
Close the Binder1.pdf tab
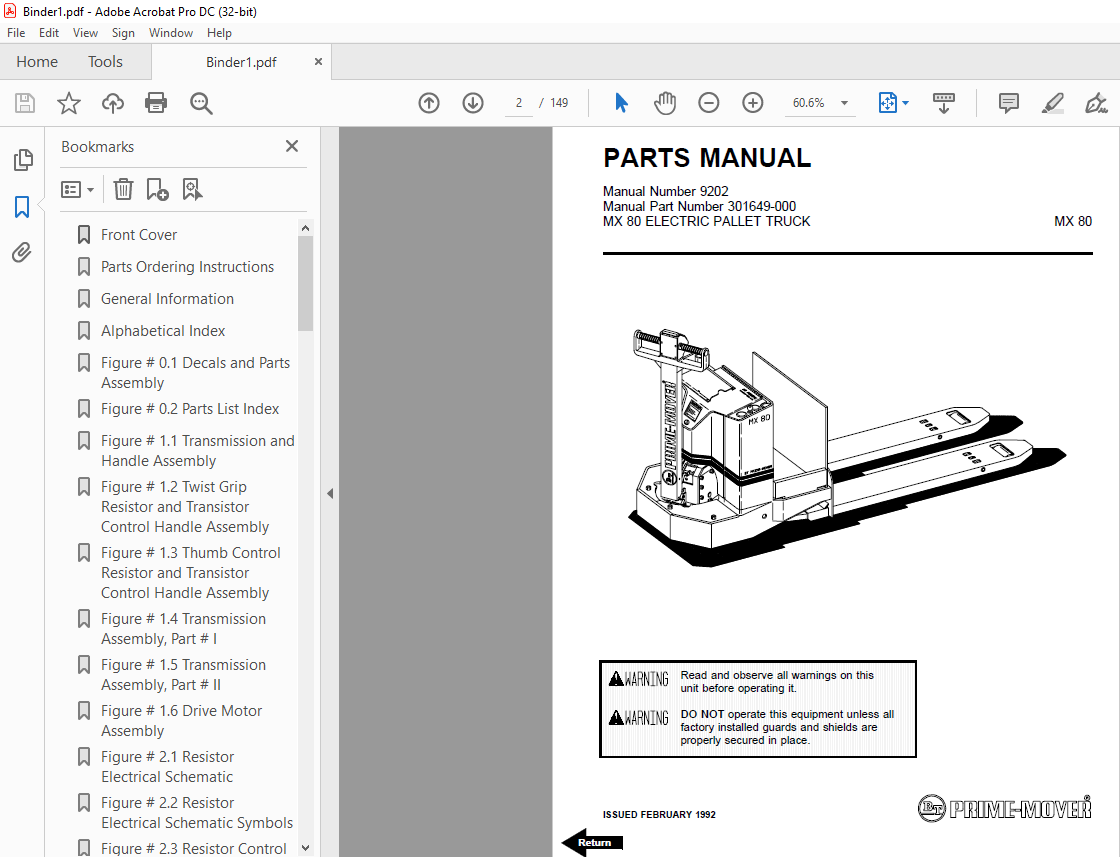tap(319, 62)
